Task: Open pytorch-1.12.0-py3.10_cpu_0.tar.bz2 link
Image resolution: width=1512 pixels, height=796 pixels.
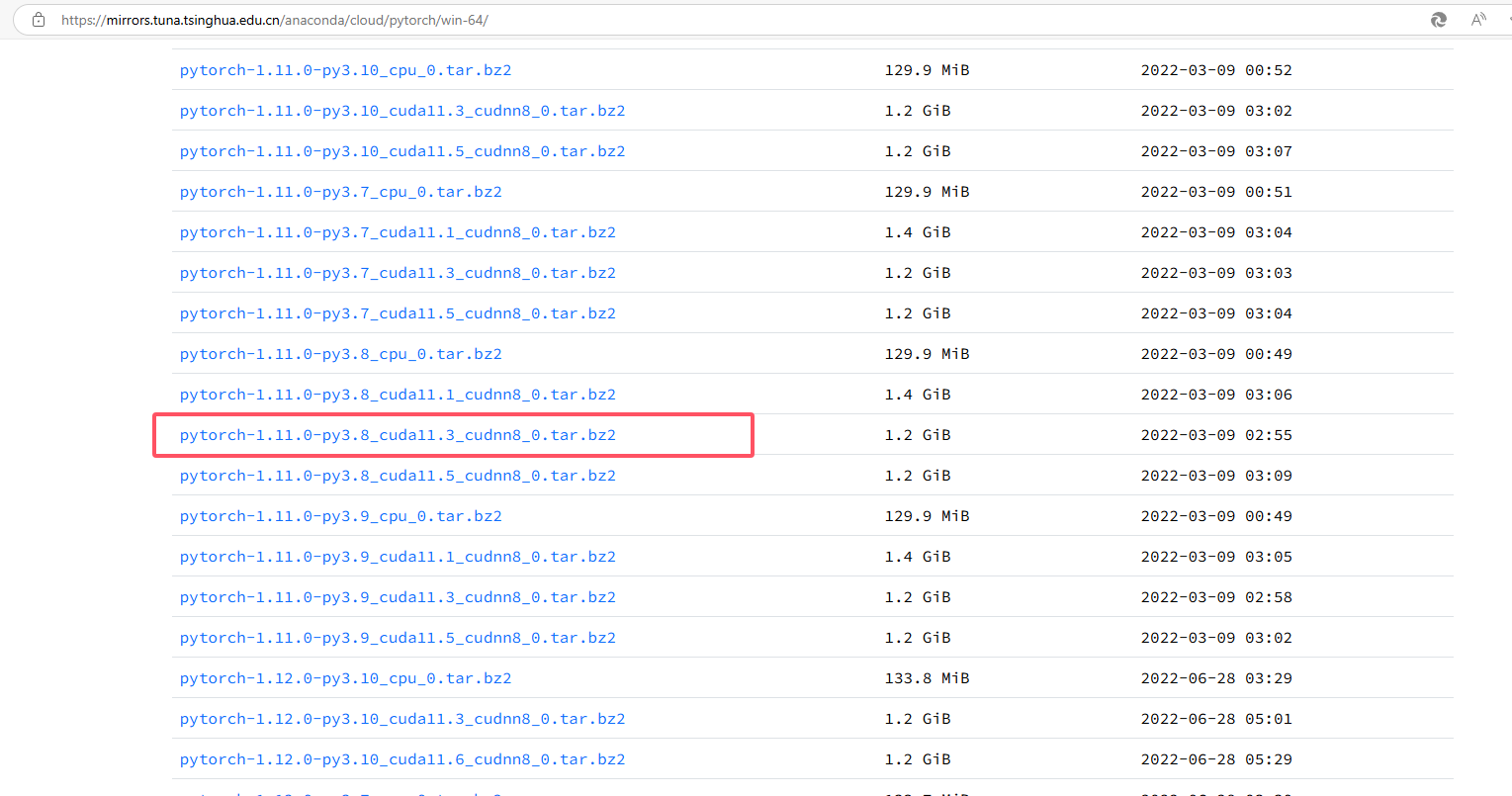Action: (345, 678)
